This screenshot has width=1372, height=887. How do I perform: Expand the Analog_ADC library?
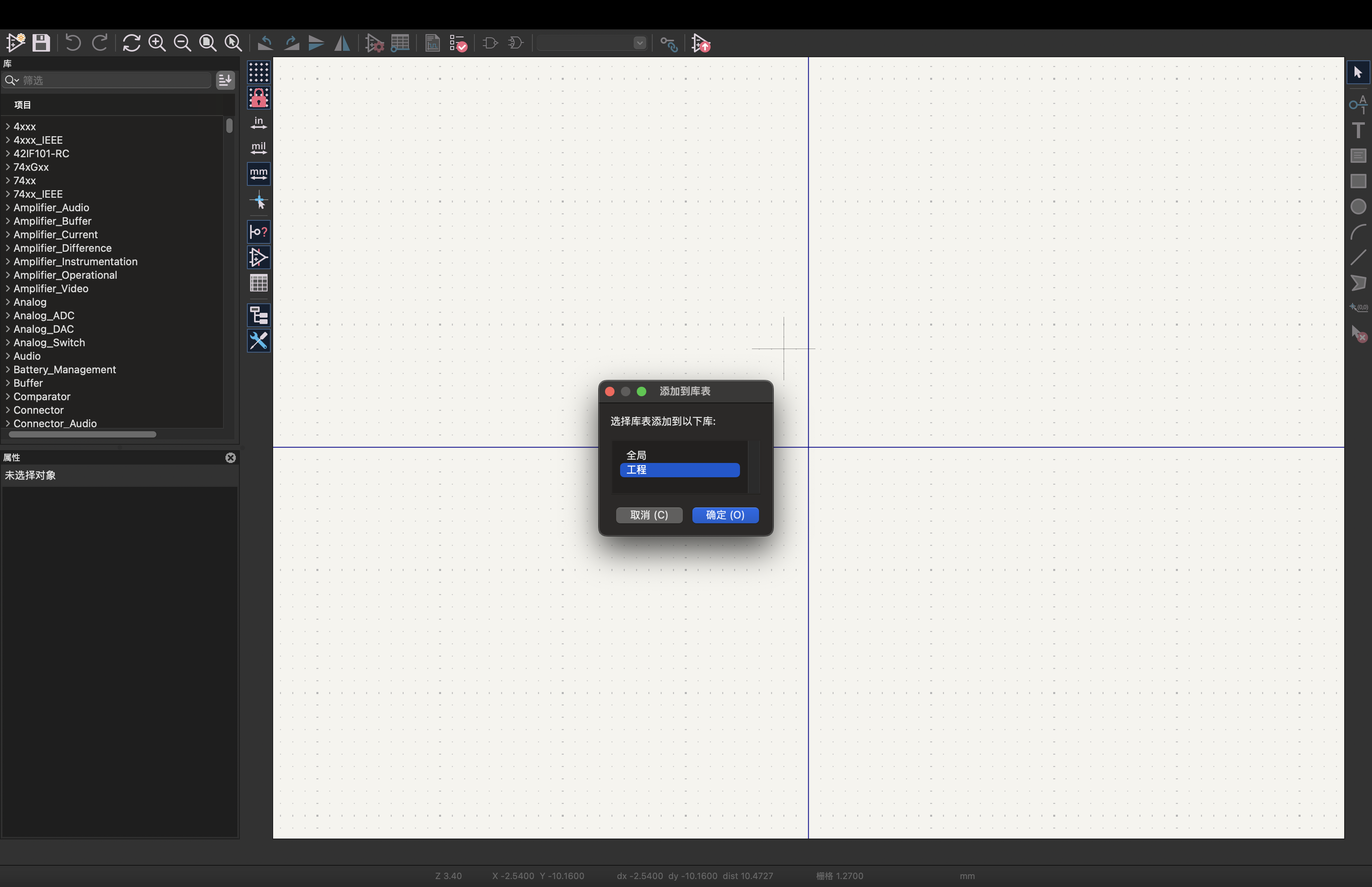click(8, 316)
